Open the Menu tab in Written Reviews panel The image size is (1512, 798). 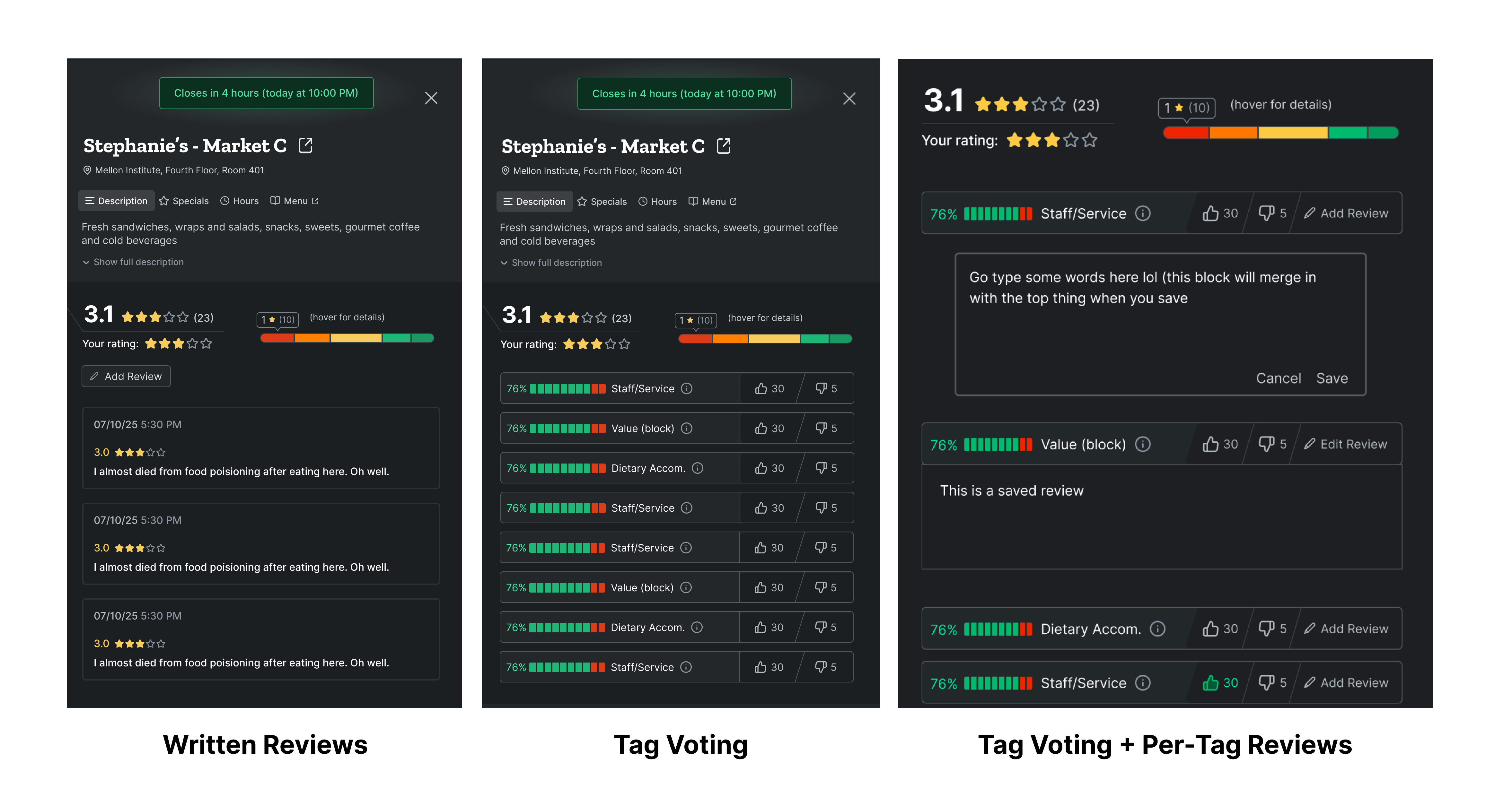(x=294, y=201)
